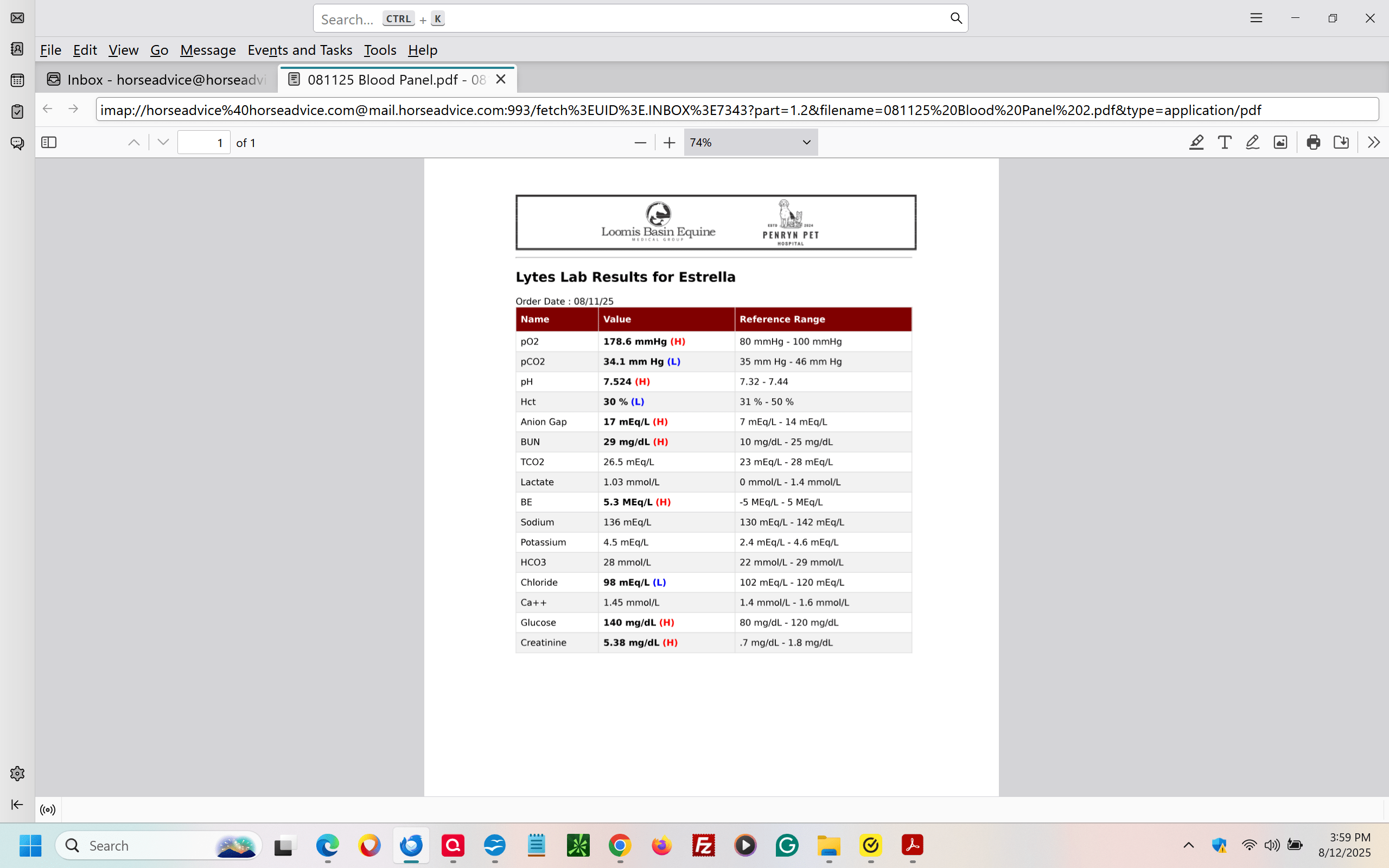Close the 081125 Blood Panel.pdf tab
This screenshot has width=1389, height=868.
pyautogui.click(x=500, y=79)
